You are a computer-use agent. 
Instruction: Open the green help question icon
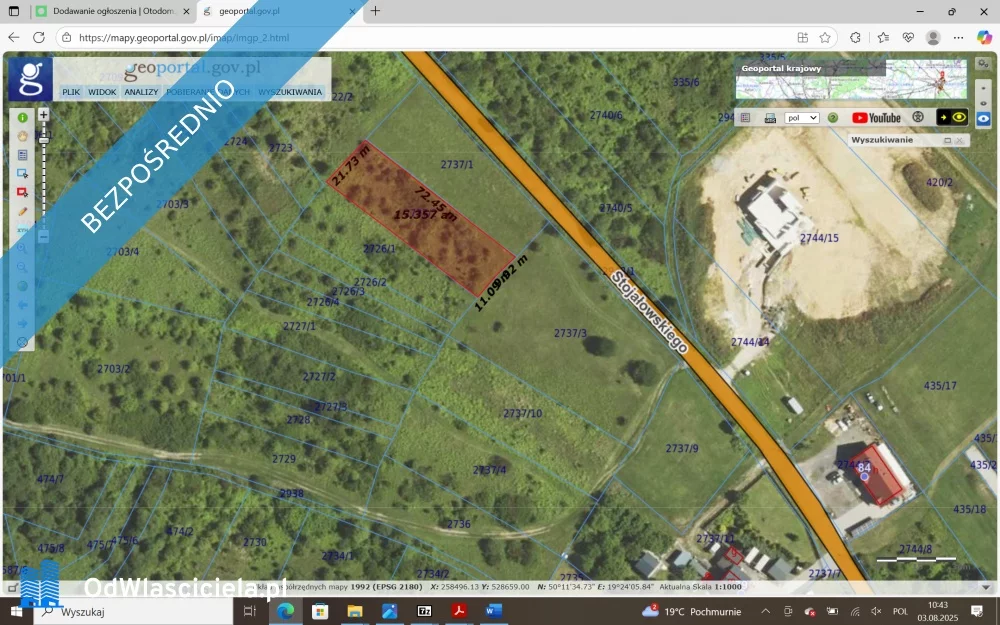(832, 118)
